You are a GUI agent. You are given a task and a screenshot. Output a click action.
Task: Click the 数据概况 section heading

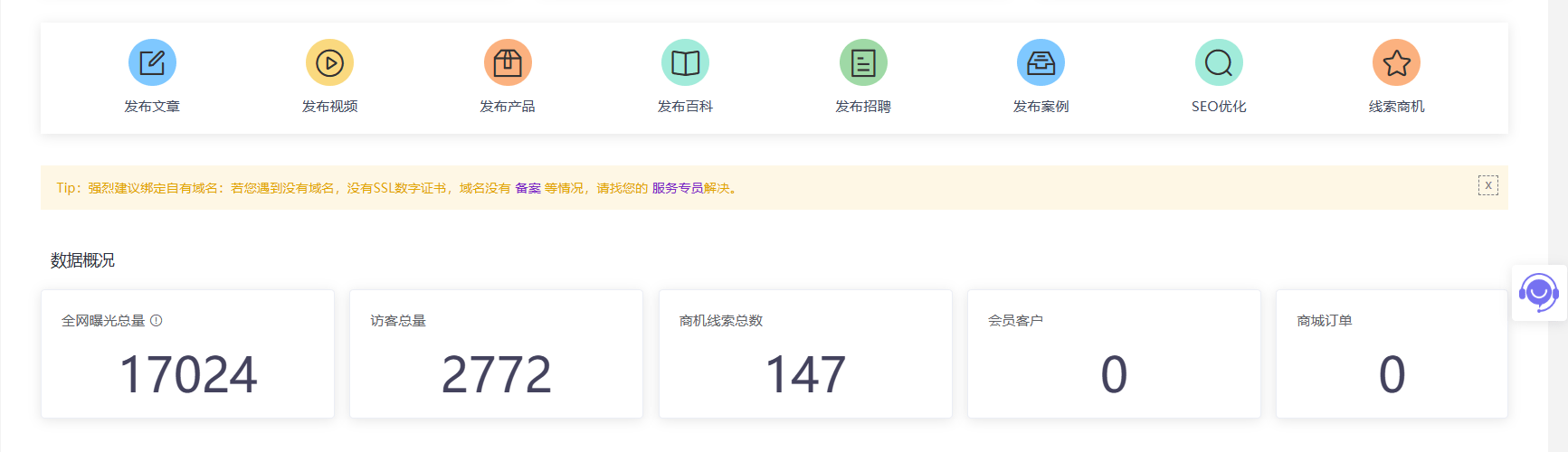click(x=82, y=260)
